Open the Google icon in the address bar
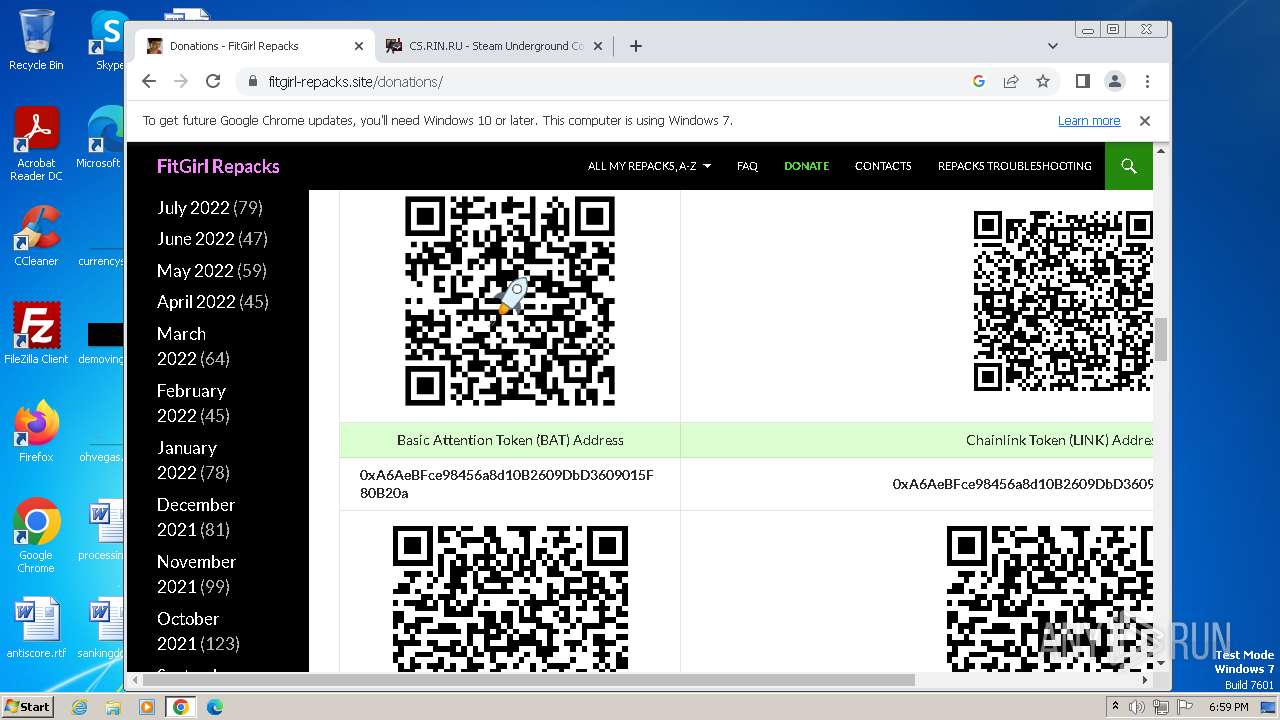The height and width of the screenshot is (720, 1280). (979, 81)
